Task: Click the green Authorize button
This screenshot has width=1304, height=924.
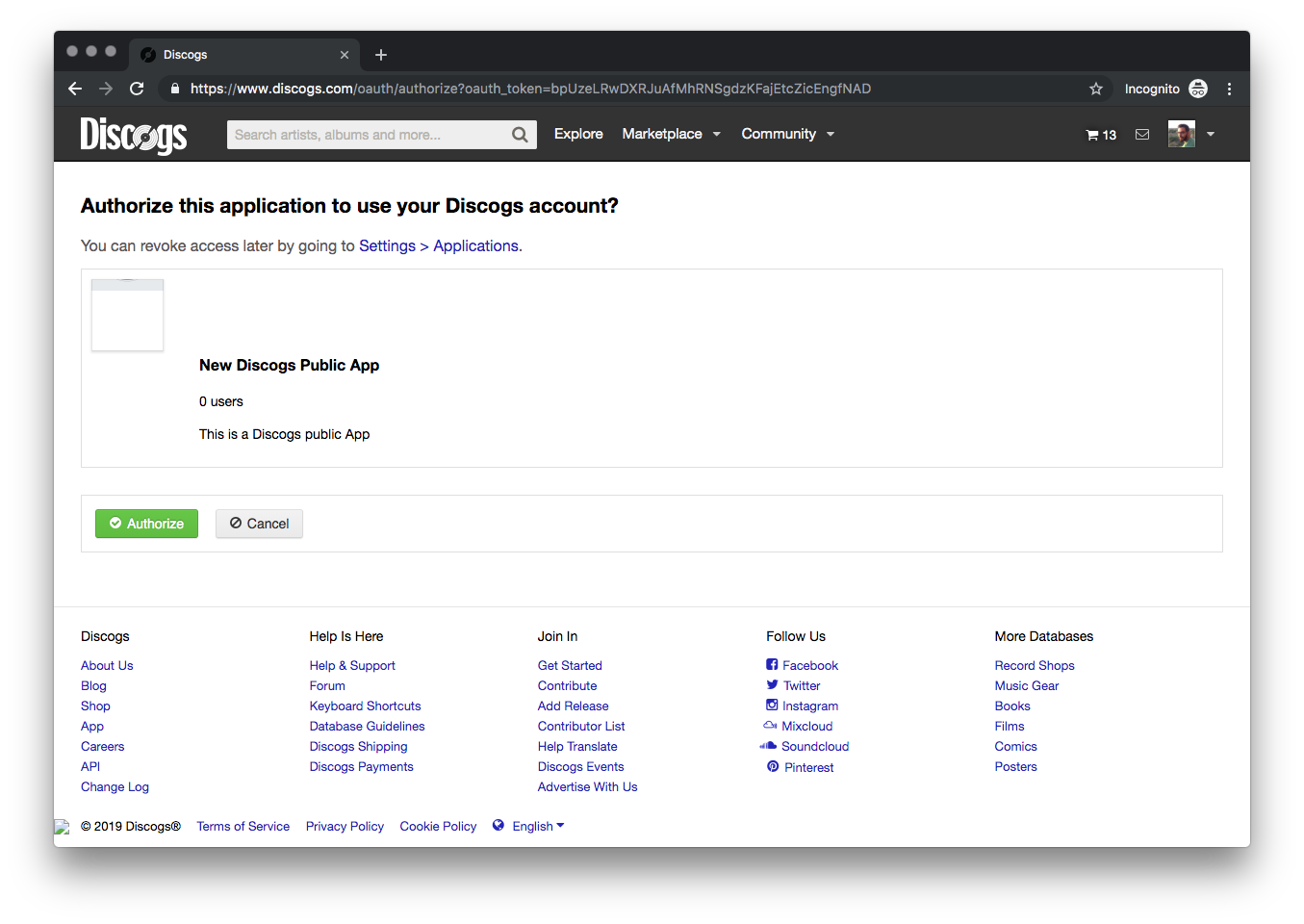Action: 146,524
